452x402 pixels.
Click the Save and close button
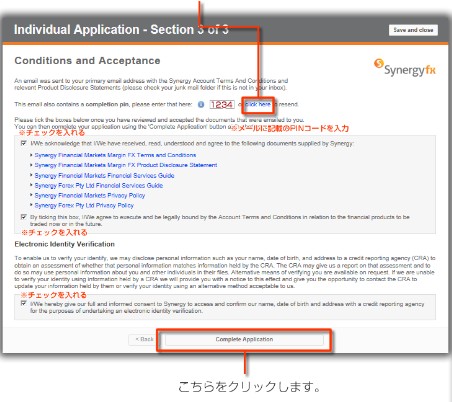(x=413, y=30)
